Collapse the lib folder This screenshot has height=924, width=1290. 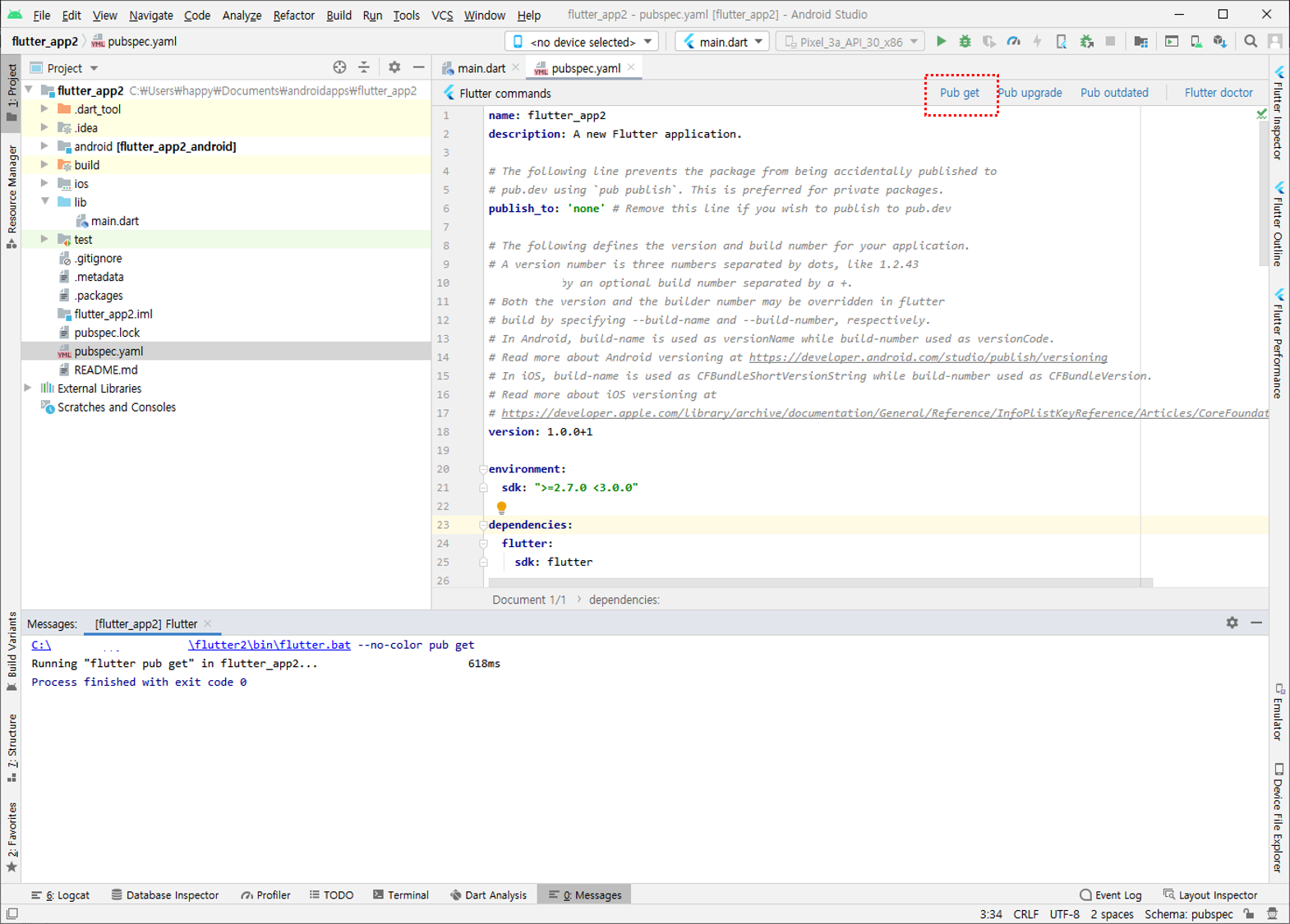(x=44, y=201)
